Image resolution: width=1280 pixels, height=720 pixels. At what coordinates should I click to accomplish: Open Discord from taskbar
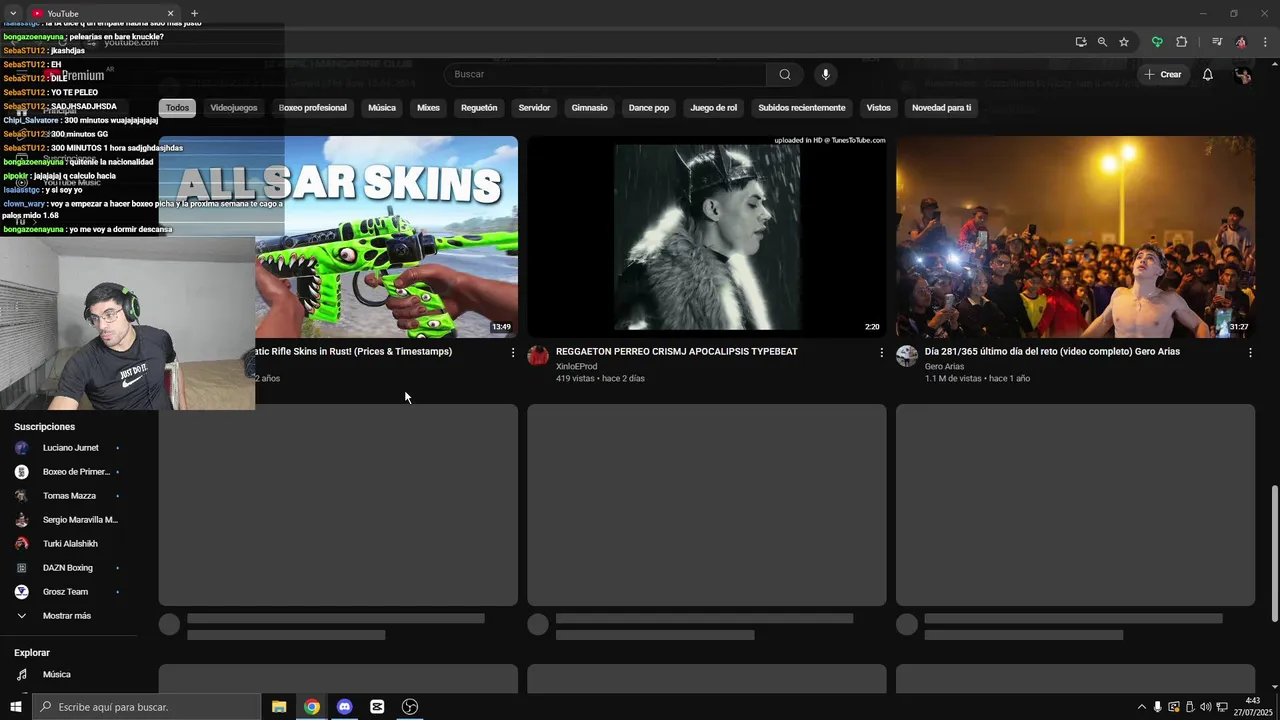[345, 707]
